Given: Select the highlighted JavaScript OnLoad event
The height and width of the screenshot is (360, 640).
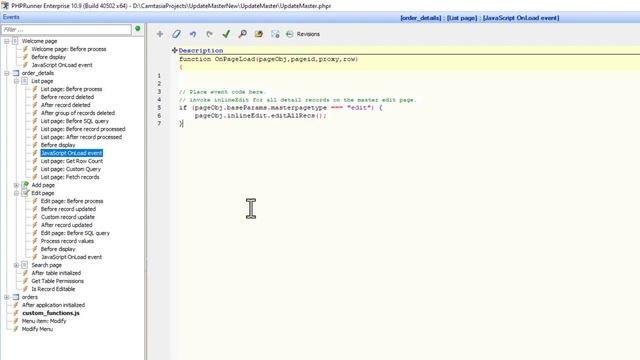Looking at the screenshot, I should point(71,153).
